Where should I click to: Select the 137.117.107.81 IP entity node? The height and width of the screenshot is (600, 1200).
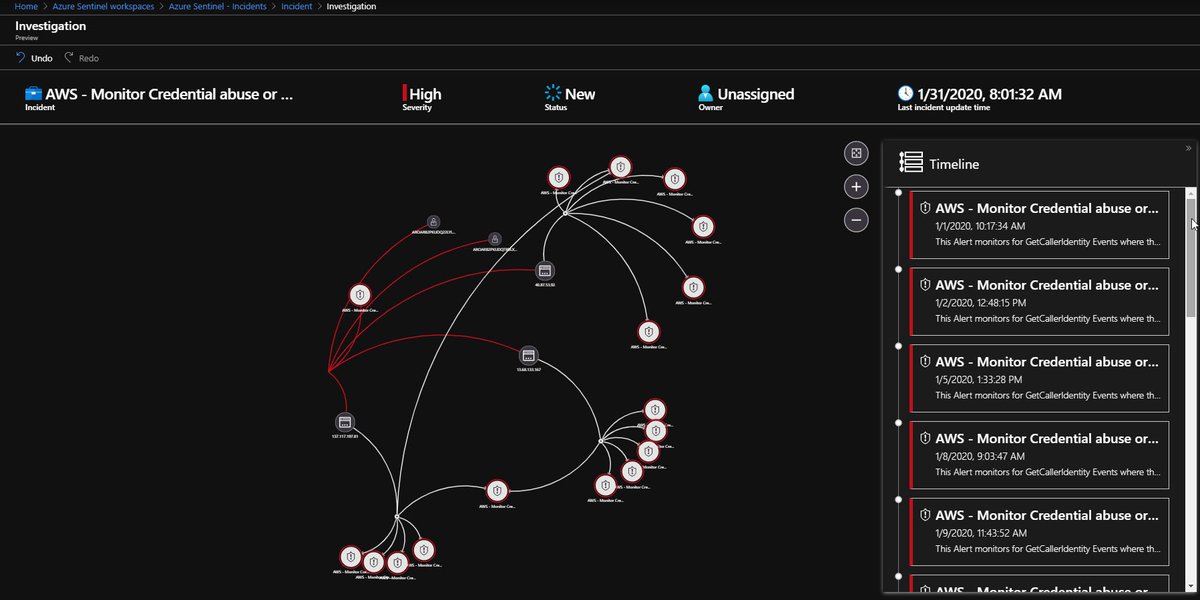click(x=345, y=422)
